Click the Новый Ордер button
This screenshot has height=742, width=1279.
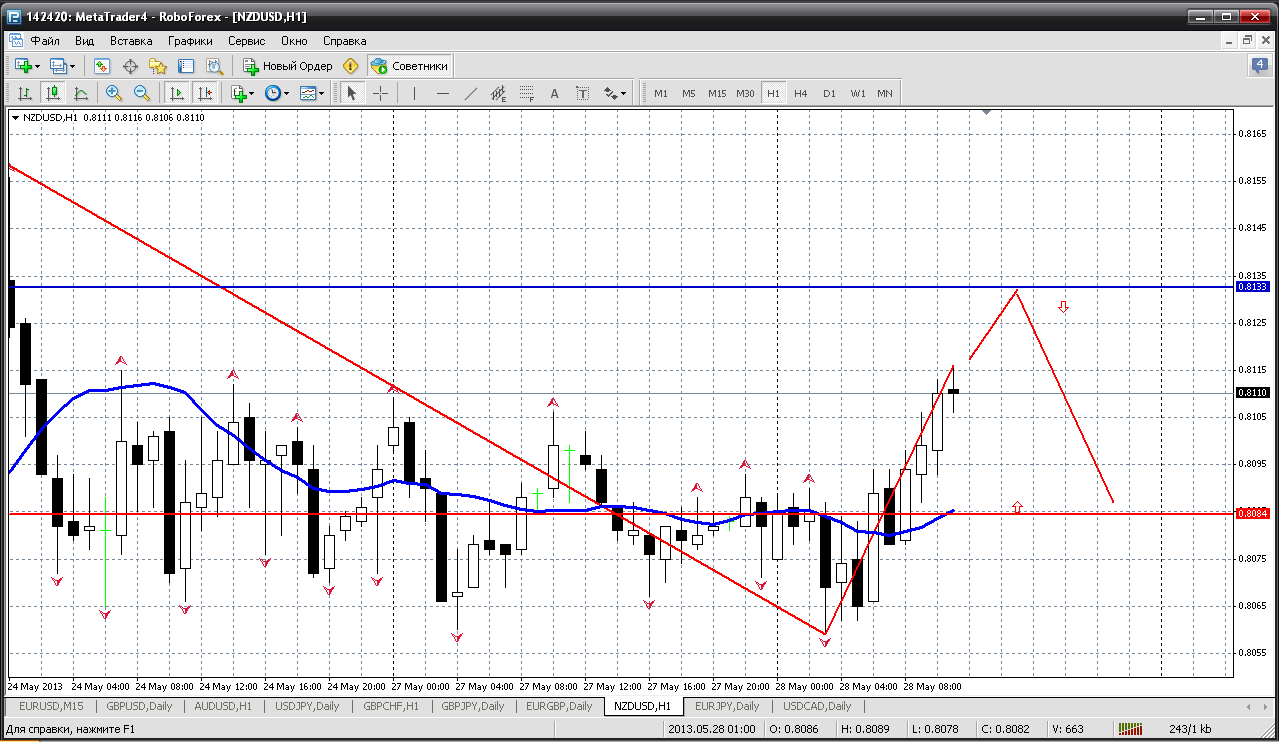click(287, 66)
